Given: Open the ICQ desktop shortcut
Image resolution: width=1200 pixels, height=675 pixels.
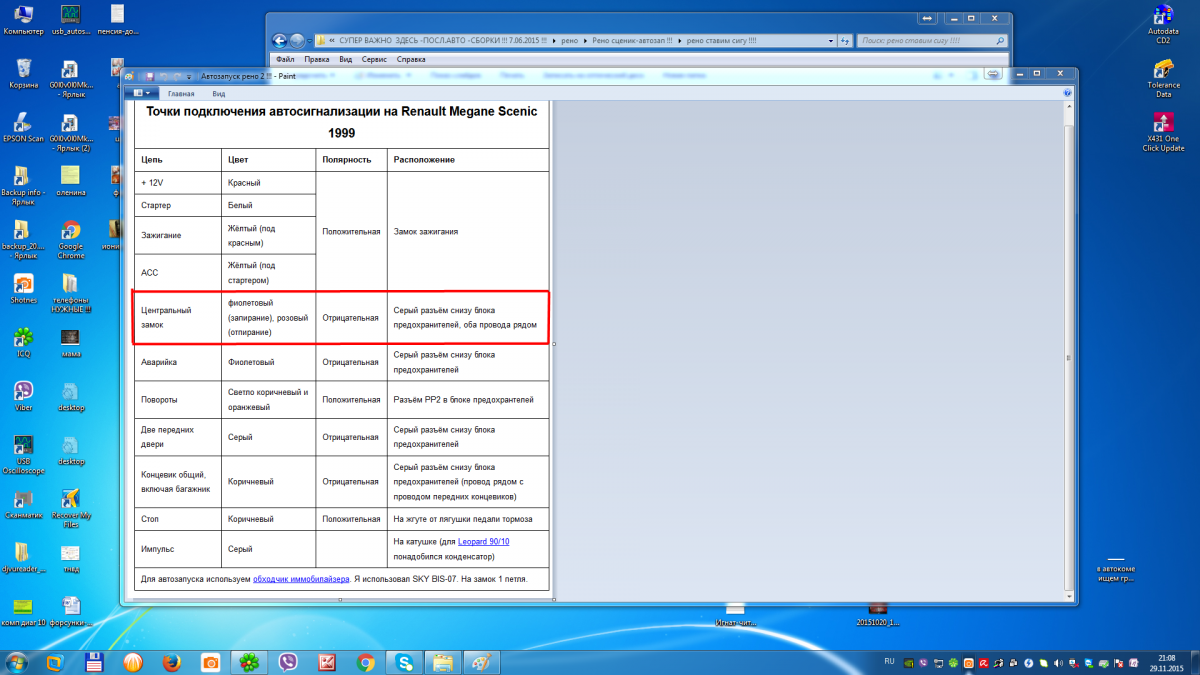Looking at the screenshot, I should (23, 341).
